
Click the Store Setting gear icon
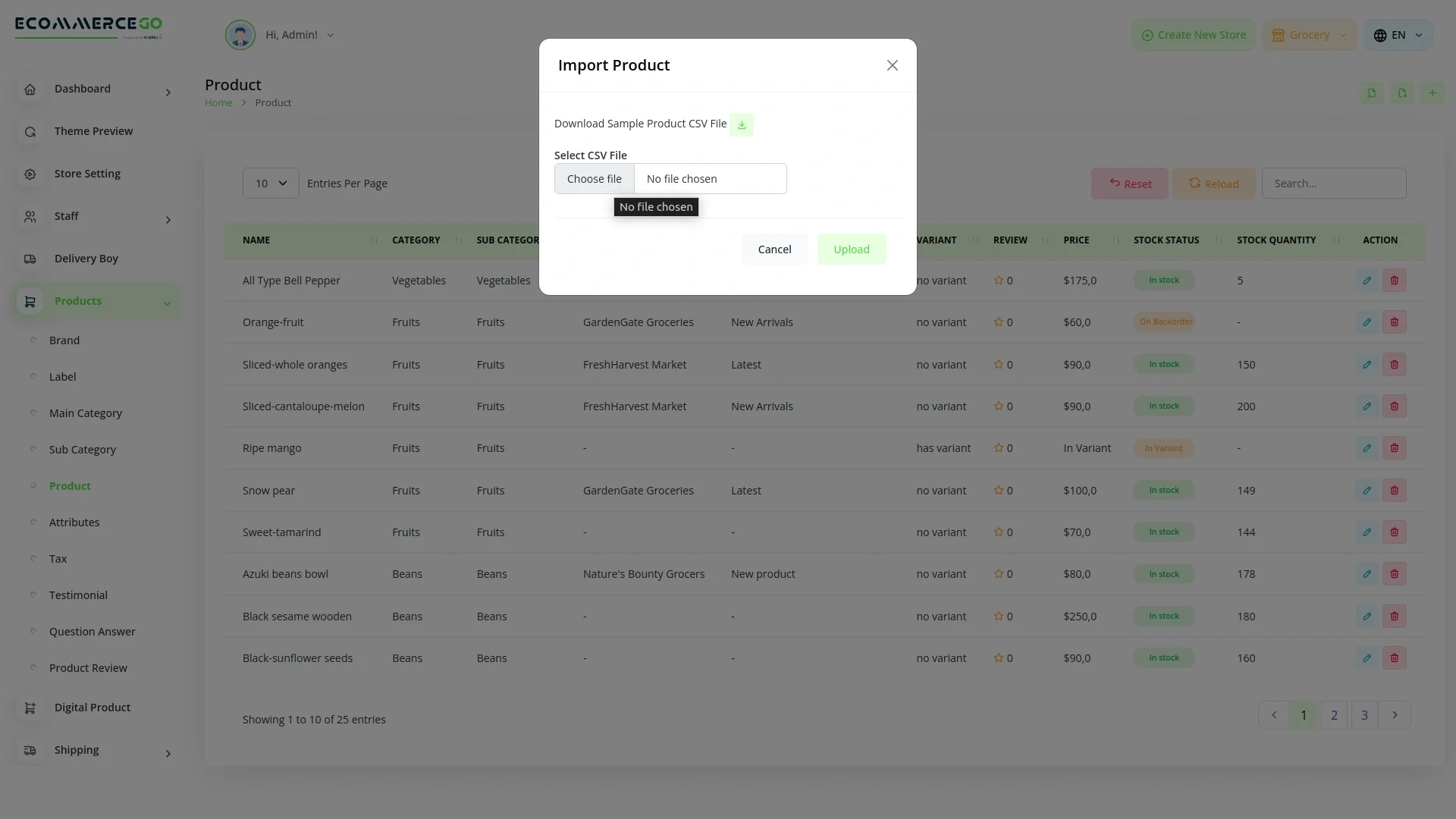point(30,174)
